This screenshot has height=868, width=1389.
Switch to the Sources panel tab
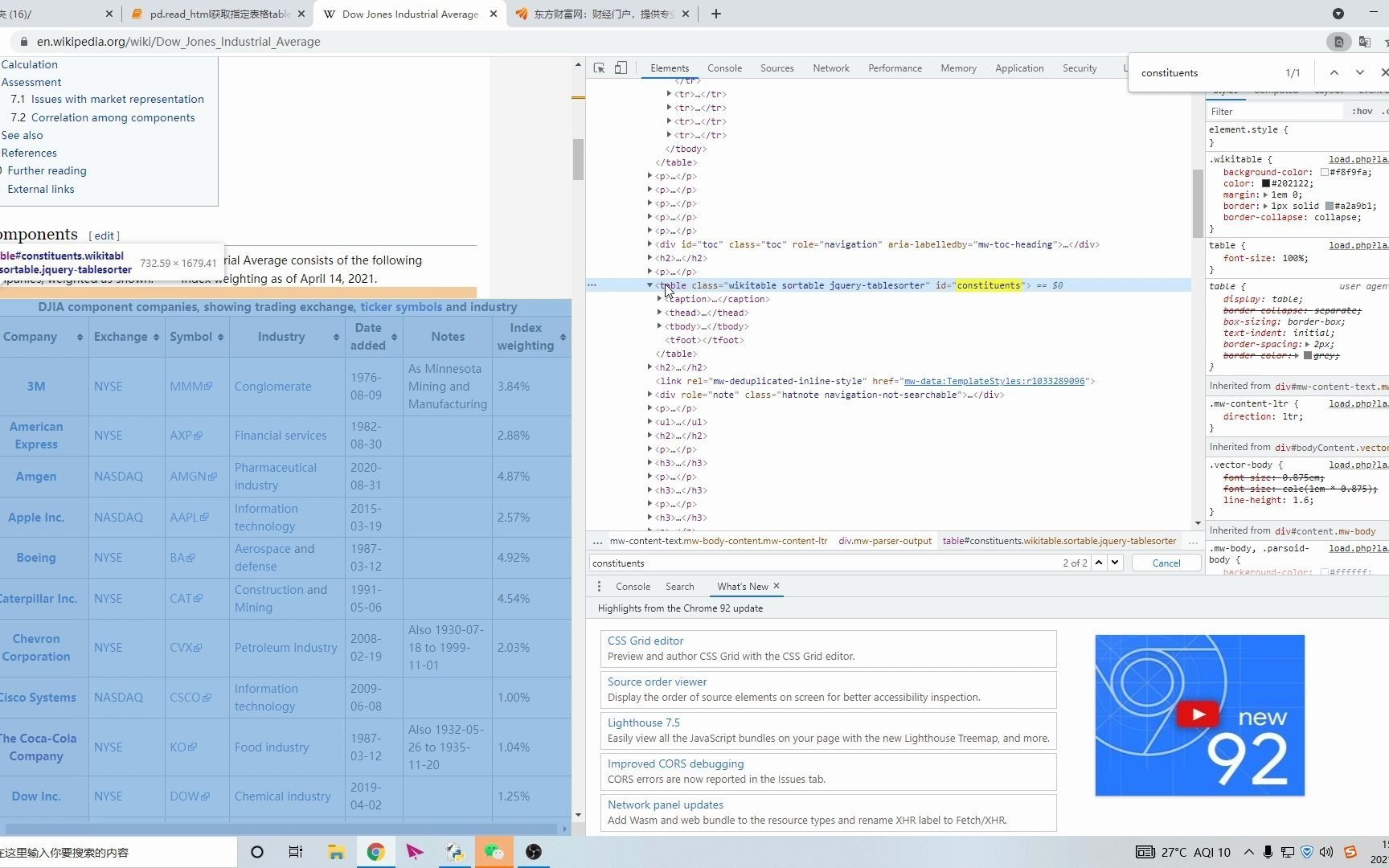pyautogui.click(x=776, y=68)
